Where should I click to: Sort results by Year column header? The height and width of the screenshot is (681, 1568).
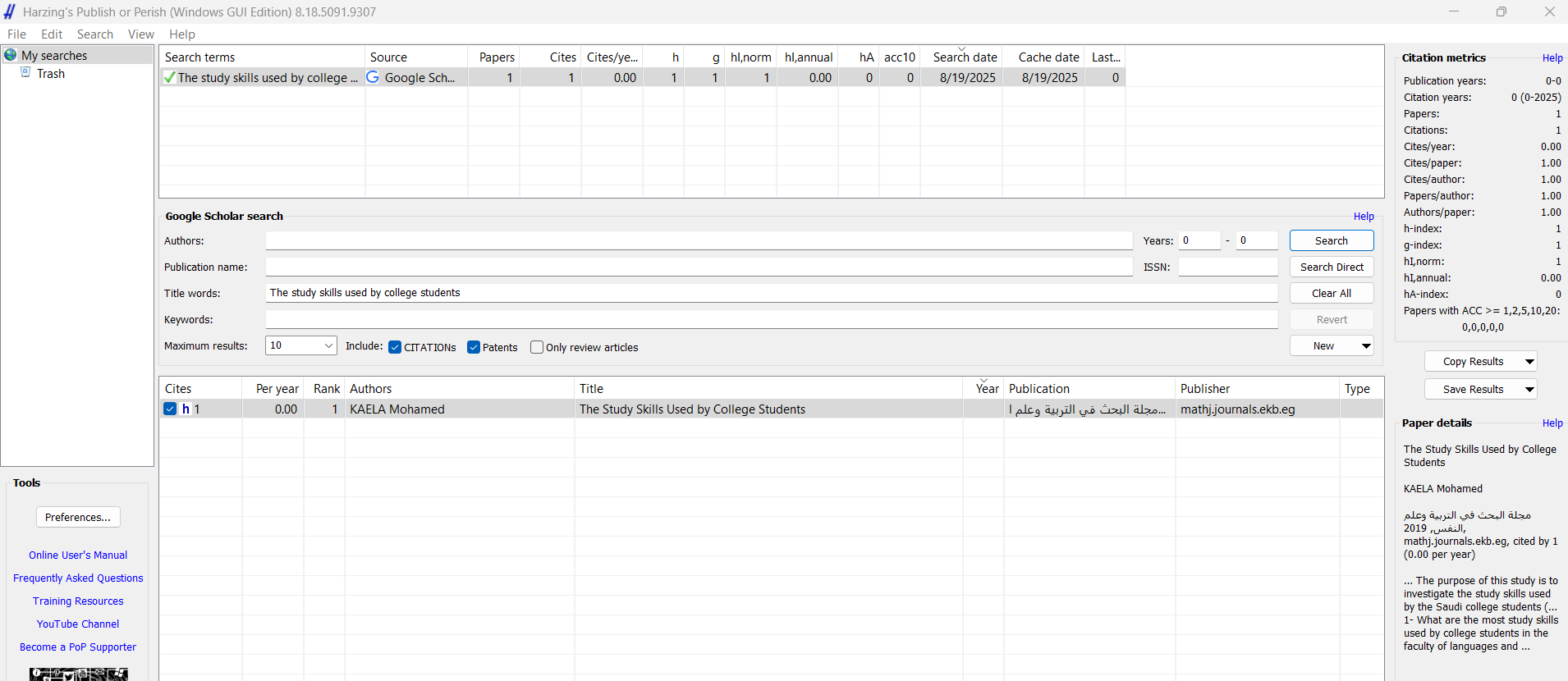[984, 389]
